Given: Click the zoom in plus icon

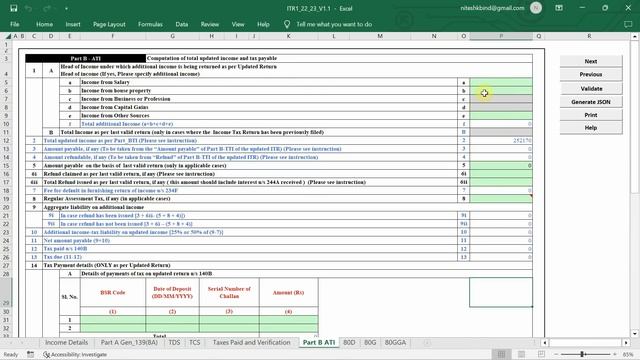Looking at the screenshot, I should click(615, 354).
